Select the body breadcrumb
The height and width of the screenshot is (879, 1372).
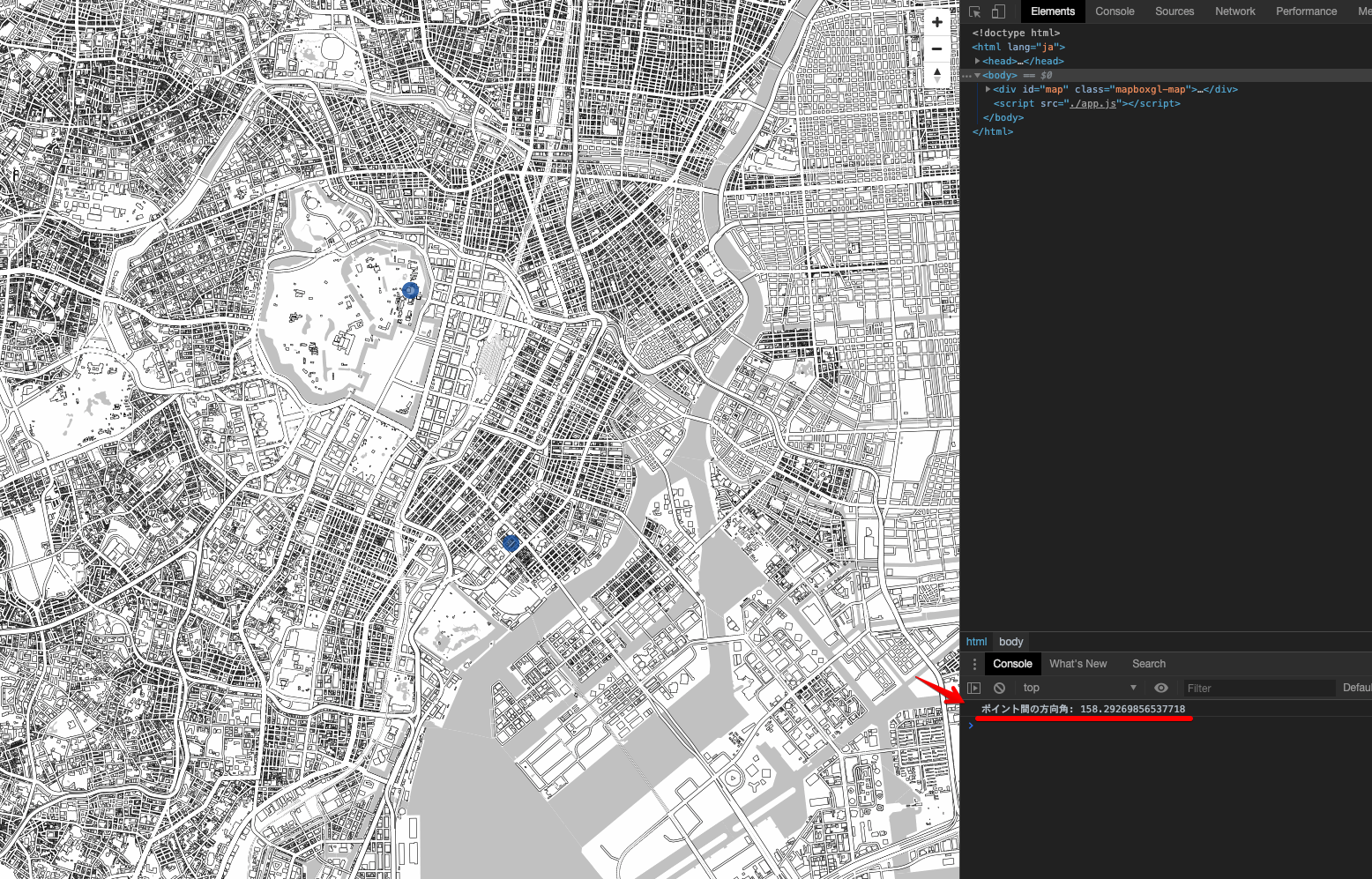1010,642
